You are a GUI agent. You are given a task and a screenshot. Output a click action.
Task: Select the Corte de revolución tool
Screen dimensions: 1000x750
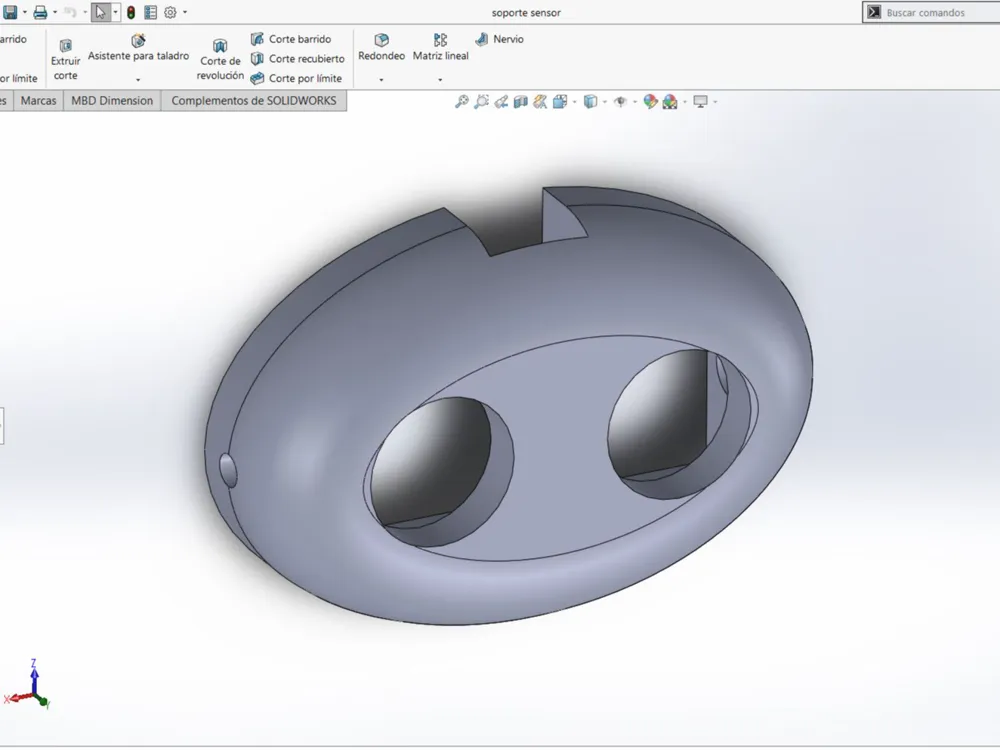tap(220, 46)
